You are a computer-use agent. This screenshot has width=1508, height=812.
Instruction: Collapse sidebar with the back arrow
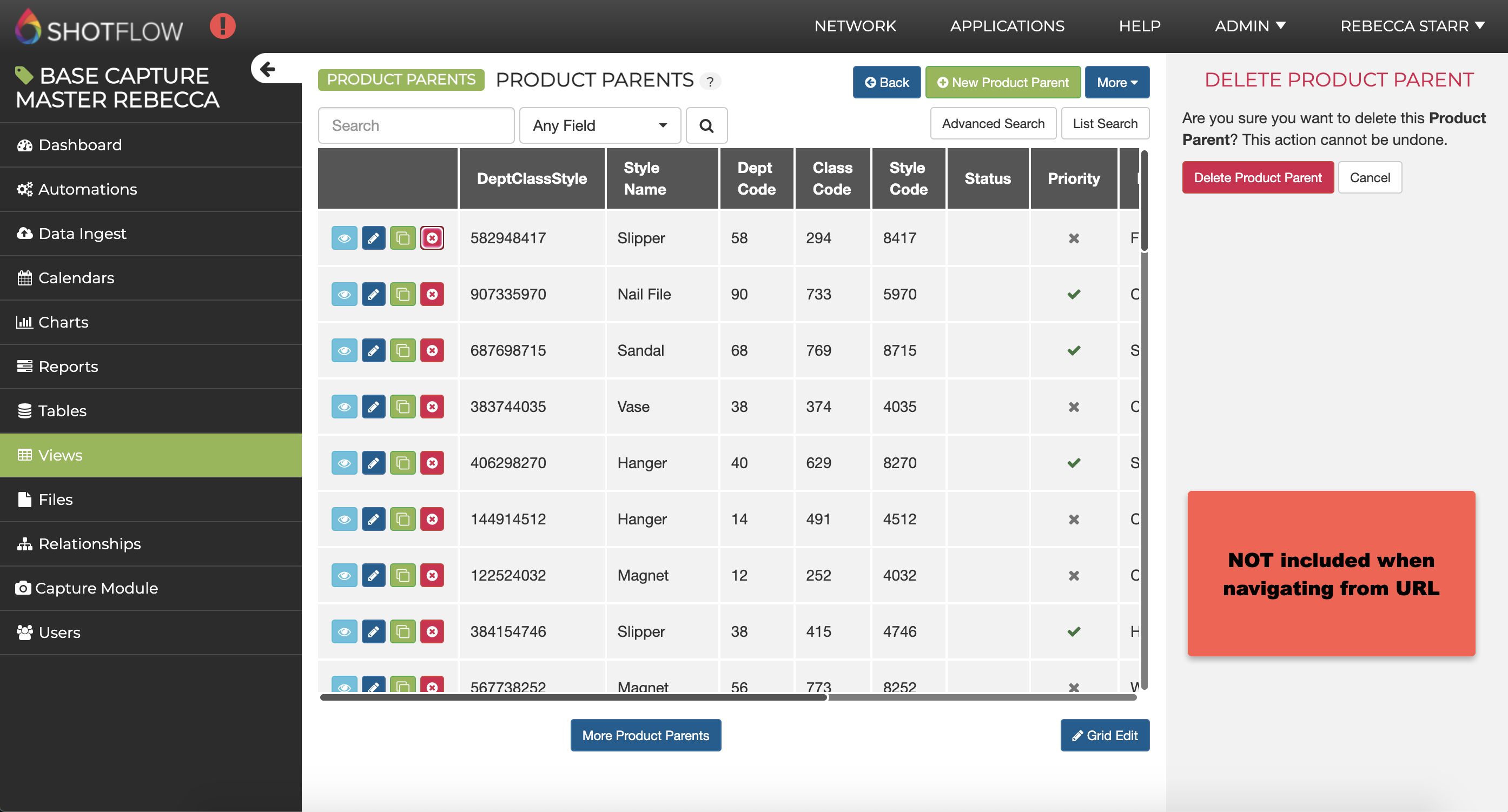(268, 69)
